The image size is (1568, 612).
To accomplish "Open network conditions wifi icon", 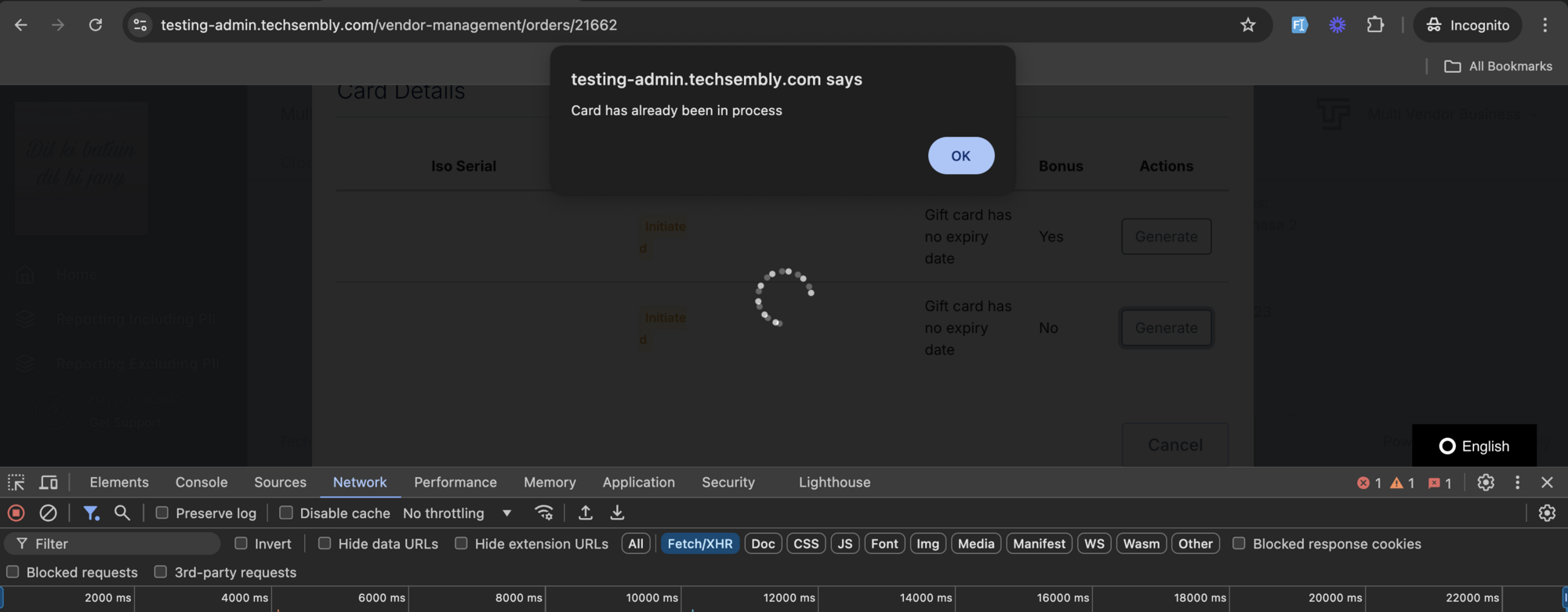I will coord(543,513).
